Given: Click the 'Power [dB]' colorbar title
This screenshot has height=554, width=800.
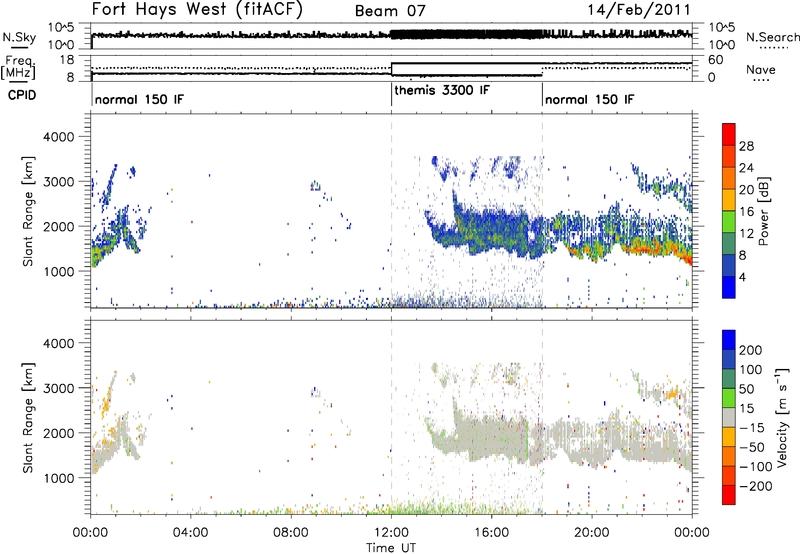Looking at the screenshot, I should (x=764, y=211).
